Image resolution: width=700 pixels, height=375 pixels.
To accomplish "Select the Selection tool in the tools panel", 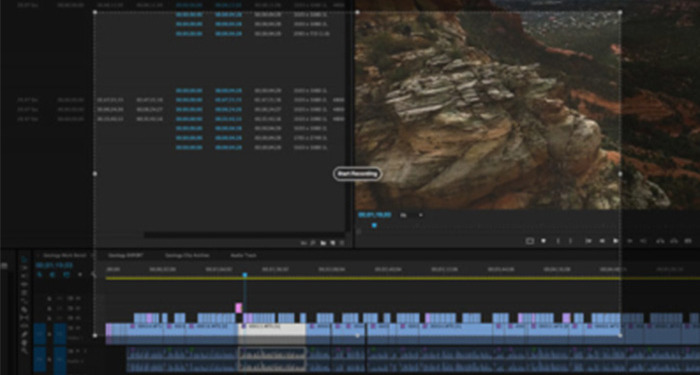I will pyautogui.click(x=25, y=259).
